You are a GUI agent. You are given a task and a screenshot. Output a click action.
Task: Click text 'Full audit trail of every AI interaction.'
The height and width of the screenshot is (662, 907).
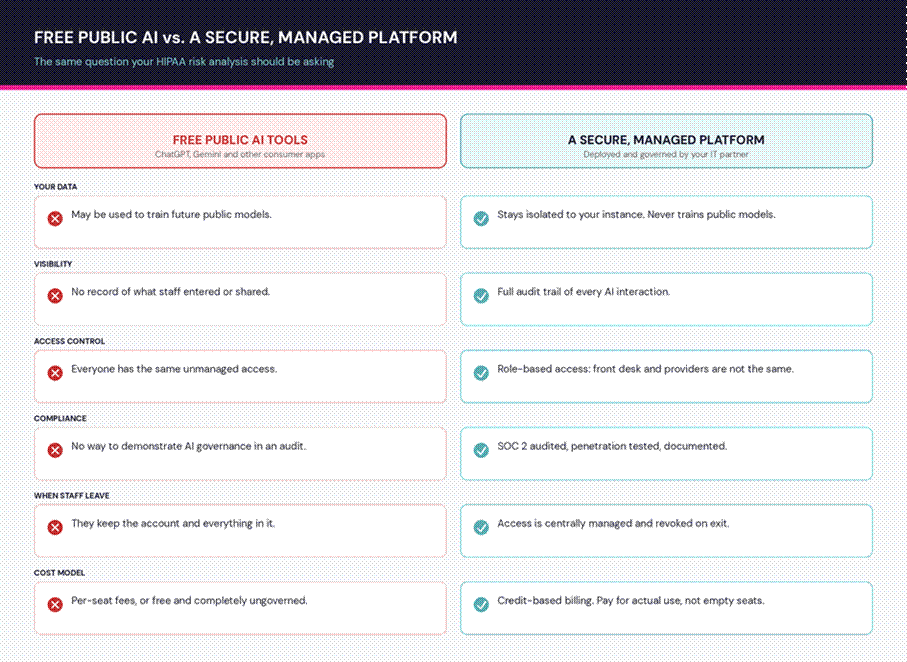(x=584, y=292)
